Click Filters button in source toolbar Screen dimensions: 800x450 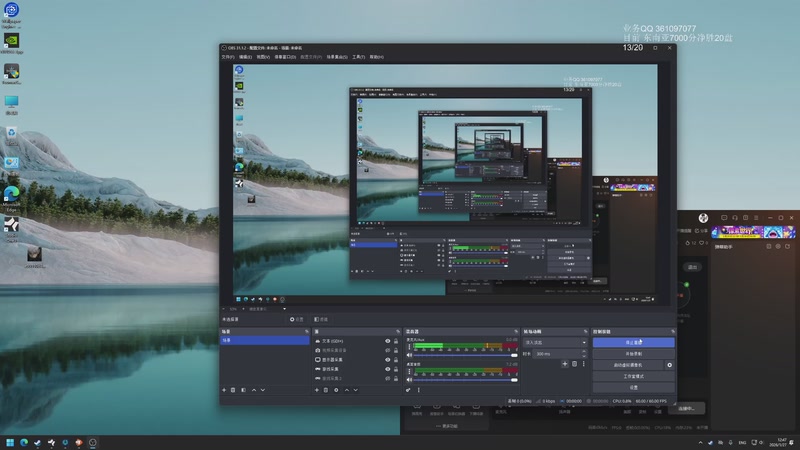321,319
